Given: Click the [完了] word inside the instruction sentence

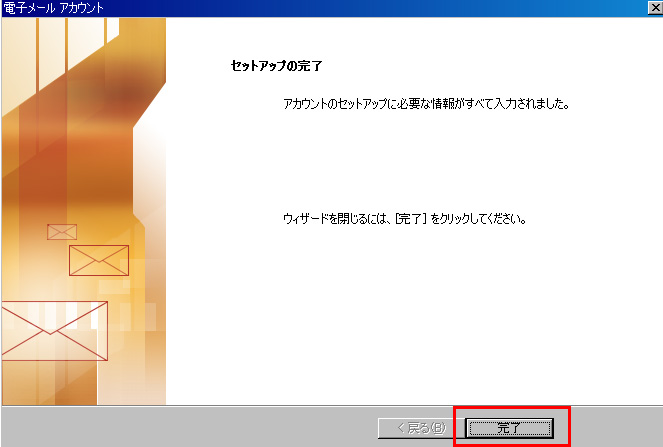Looking at the screenshot, I should 411,219.
